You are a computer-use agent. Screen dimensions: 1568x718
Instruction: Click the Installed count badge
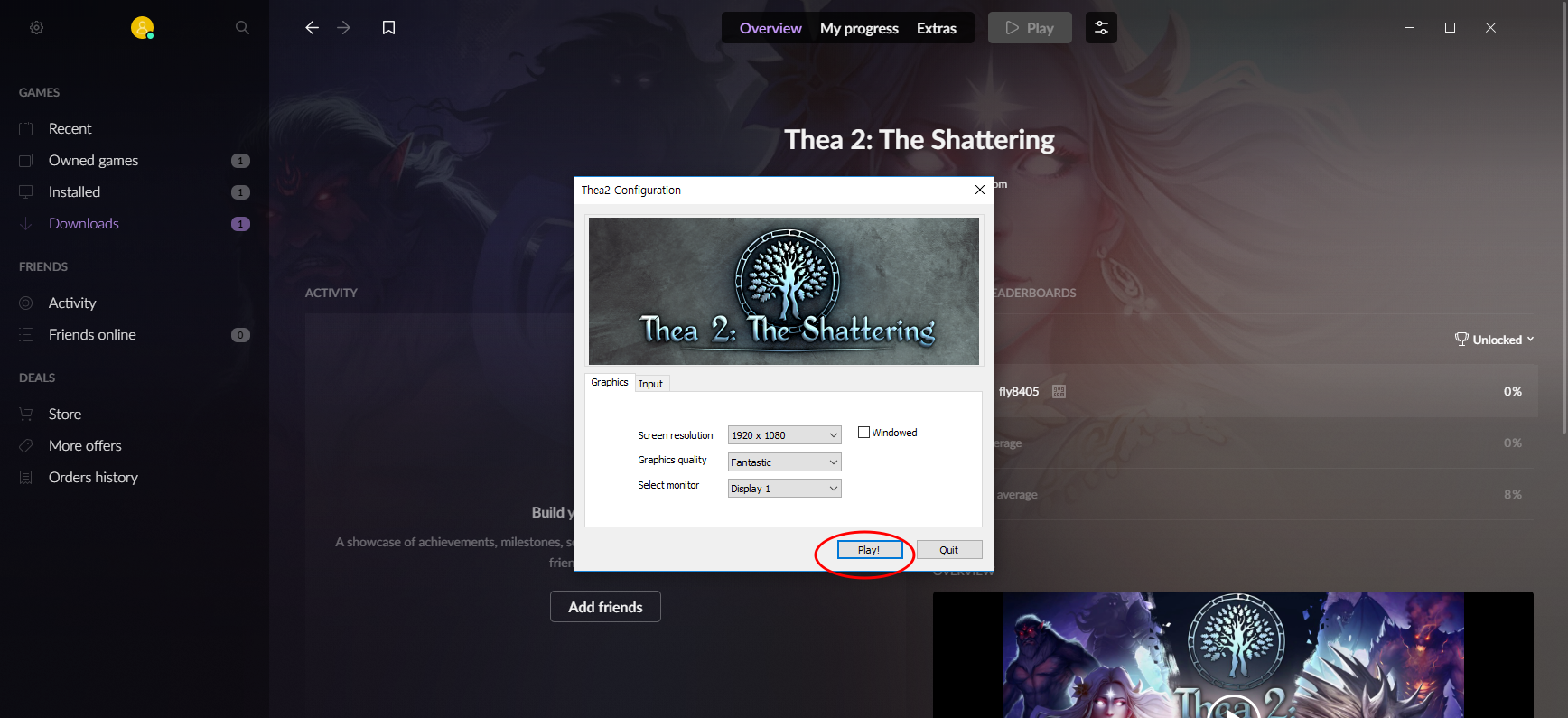(240, 192)
